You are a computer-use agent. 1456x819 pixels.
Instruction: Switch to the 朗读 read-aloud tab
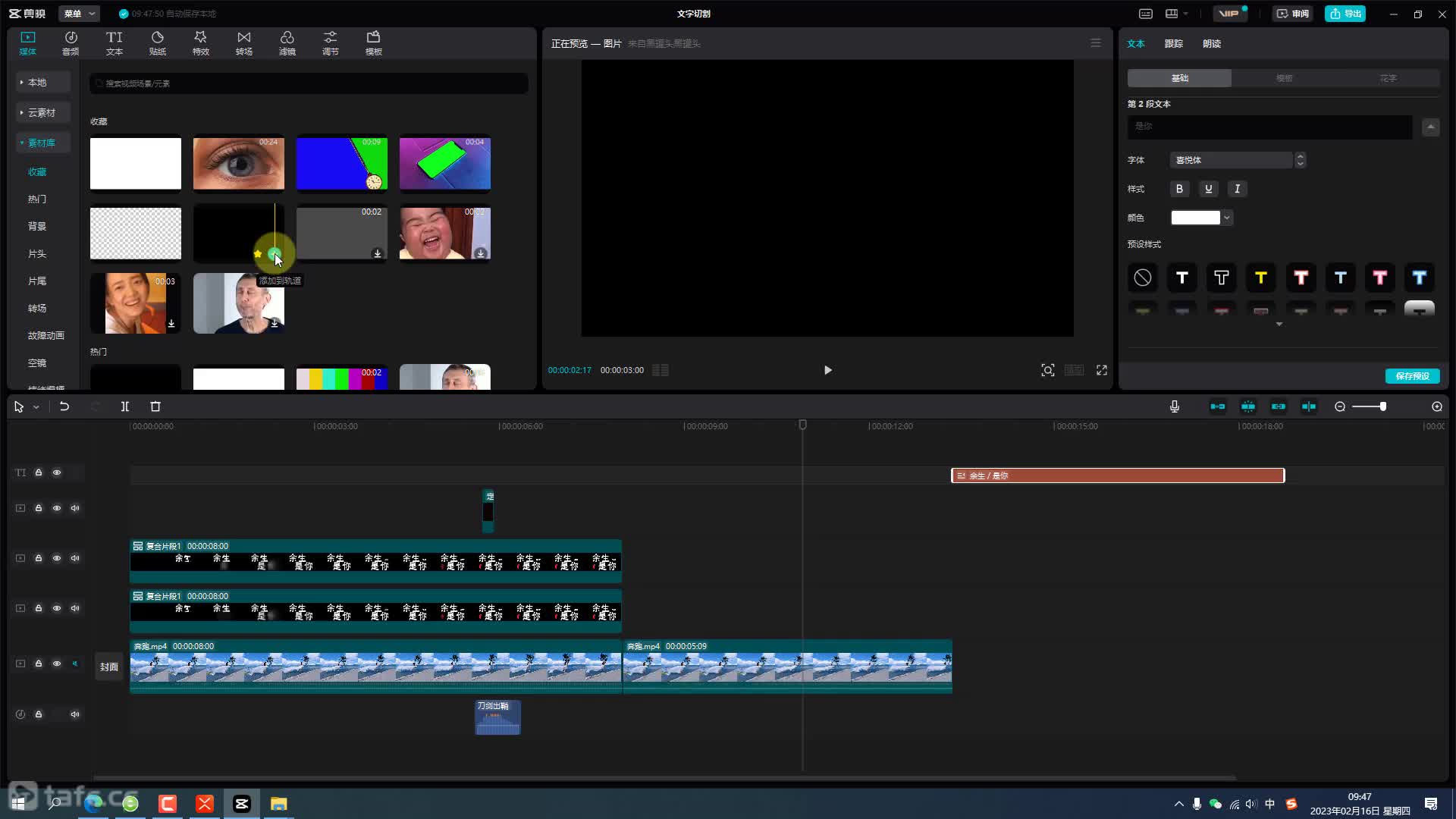pyautogui.click(x=1211, y=43)
